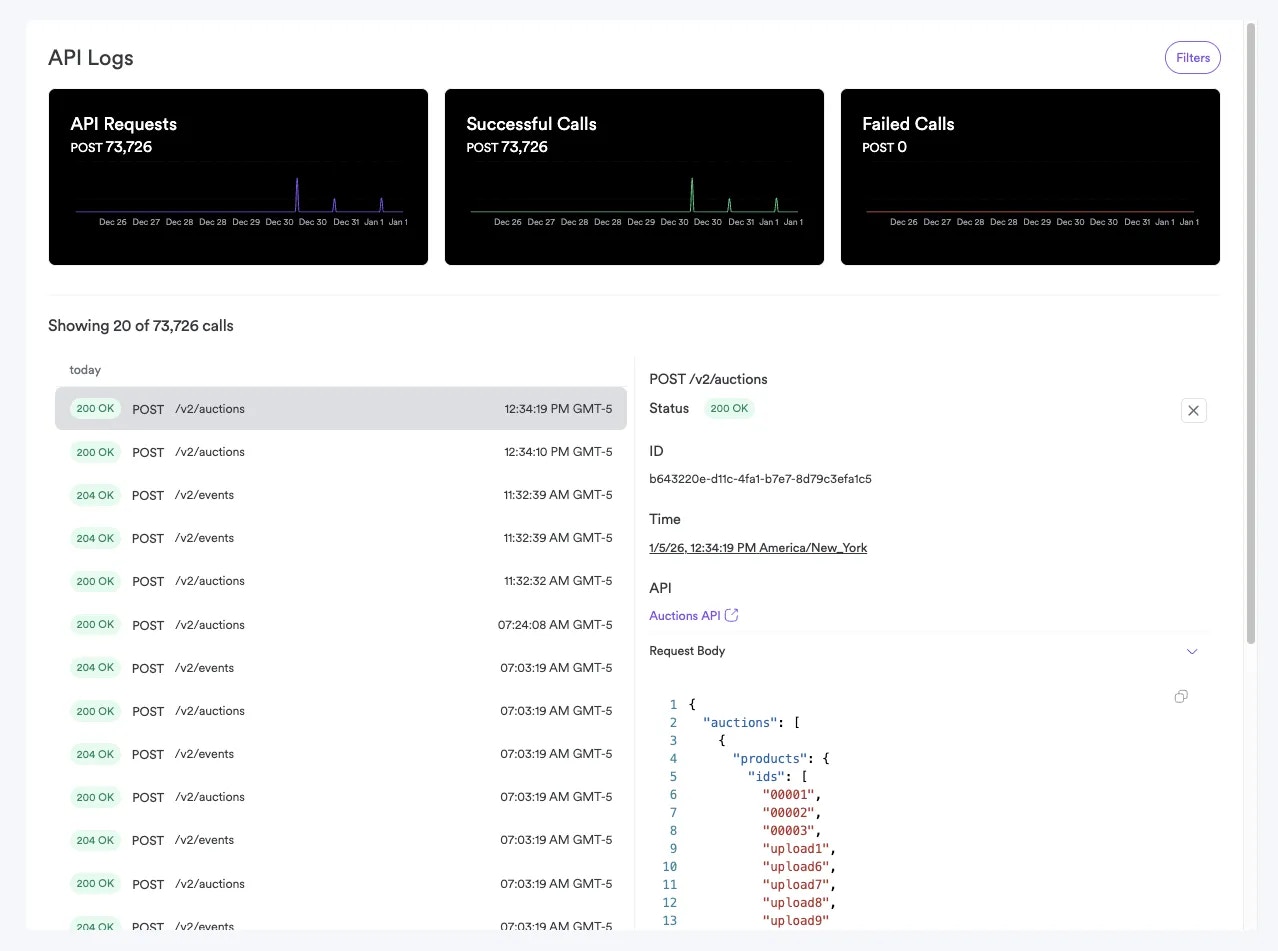The image size is (1278, 951).
Task: Click the 200 OK badge in the detail panel
Action: pos(729,408)
